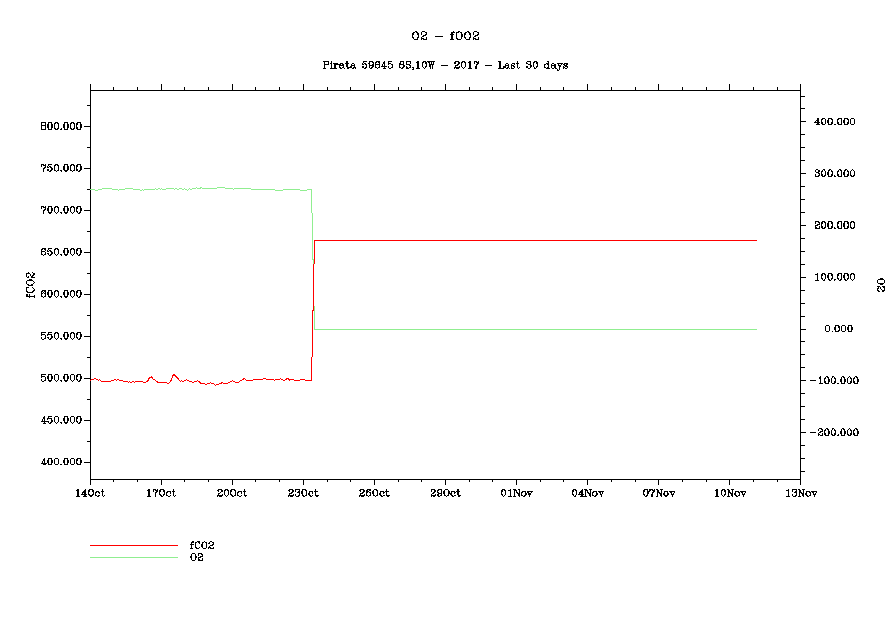Click the 13Nov label at the axis end
Image resolution: width=891 pixels, height=630 pixels.
pyautogui.click(x=800, y=493)
